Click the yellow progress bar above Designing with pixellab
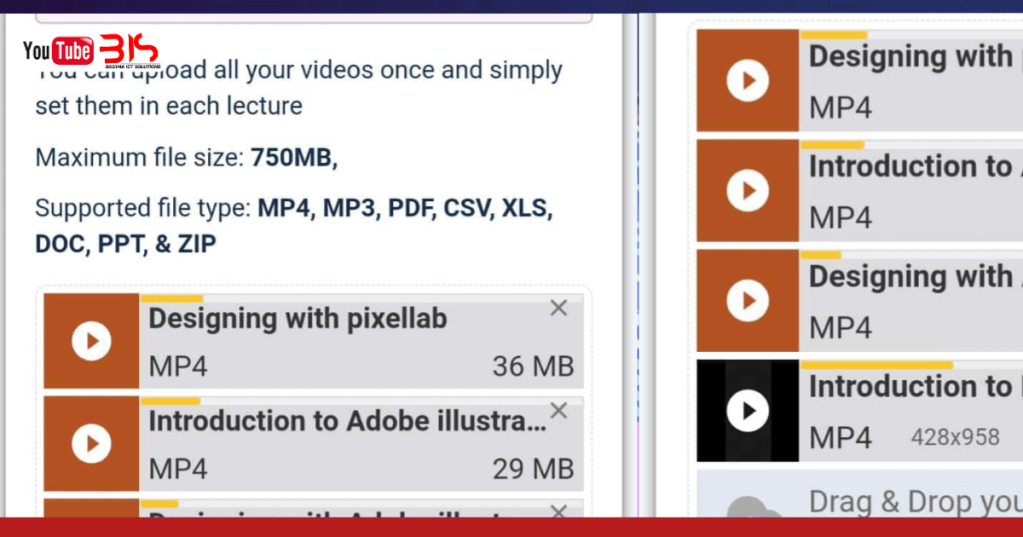Image resolution: width=1023 pixels, height=537 pixels. tap(172, 298)
